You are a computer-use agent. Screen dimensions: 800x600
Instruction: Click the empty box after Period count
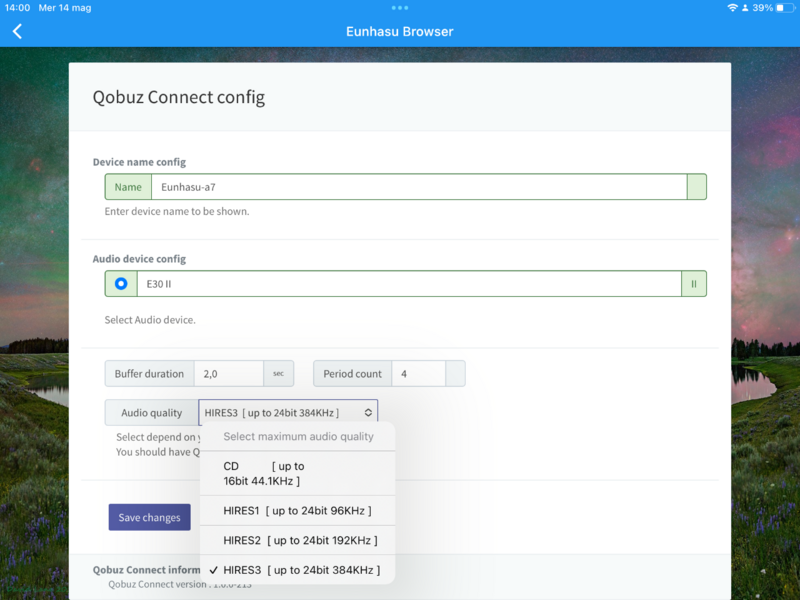[455, 374]
